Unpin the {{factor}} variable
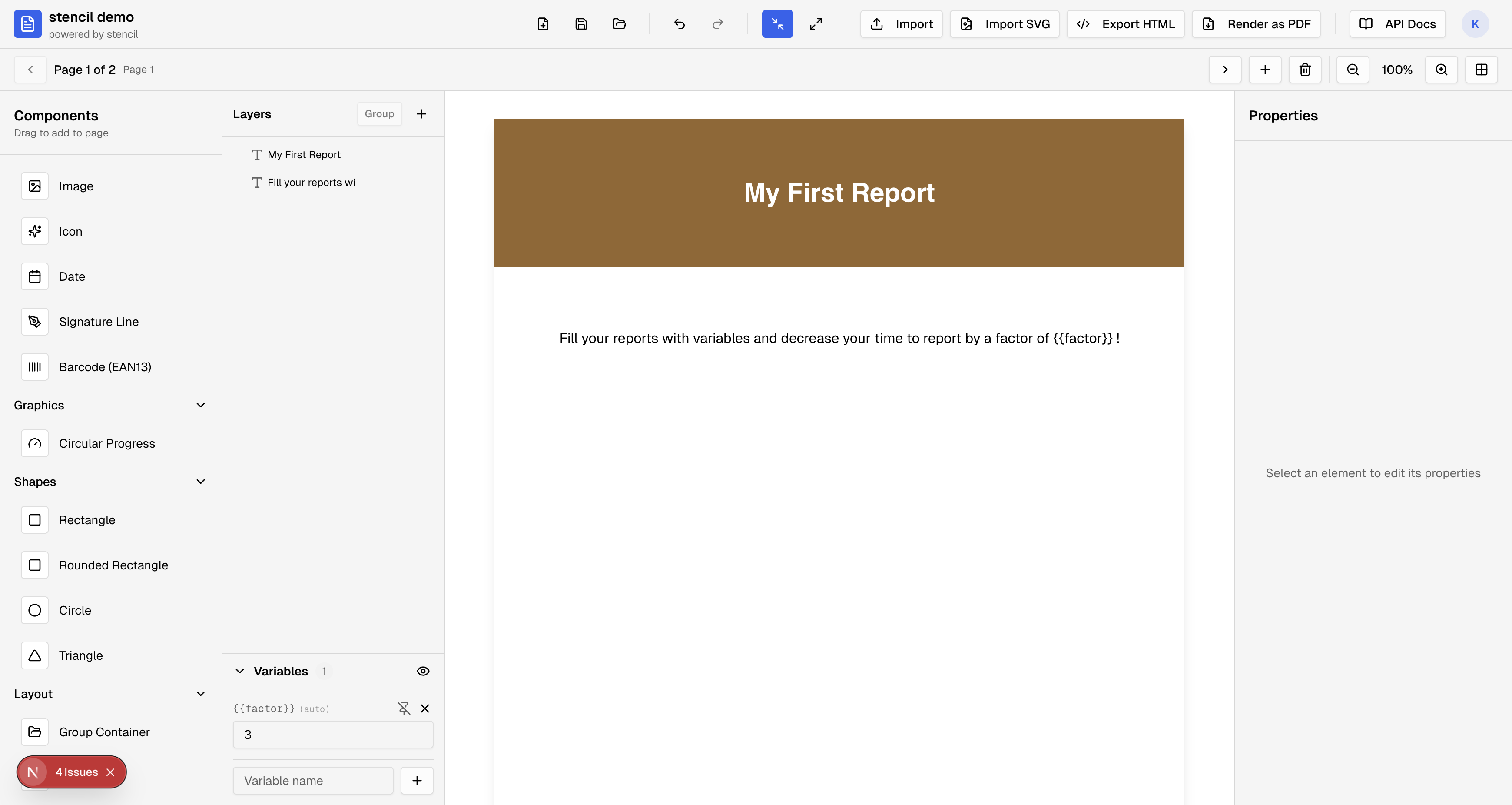The image size is (1512, 805). point(404,709)
